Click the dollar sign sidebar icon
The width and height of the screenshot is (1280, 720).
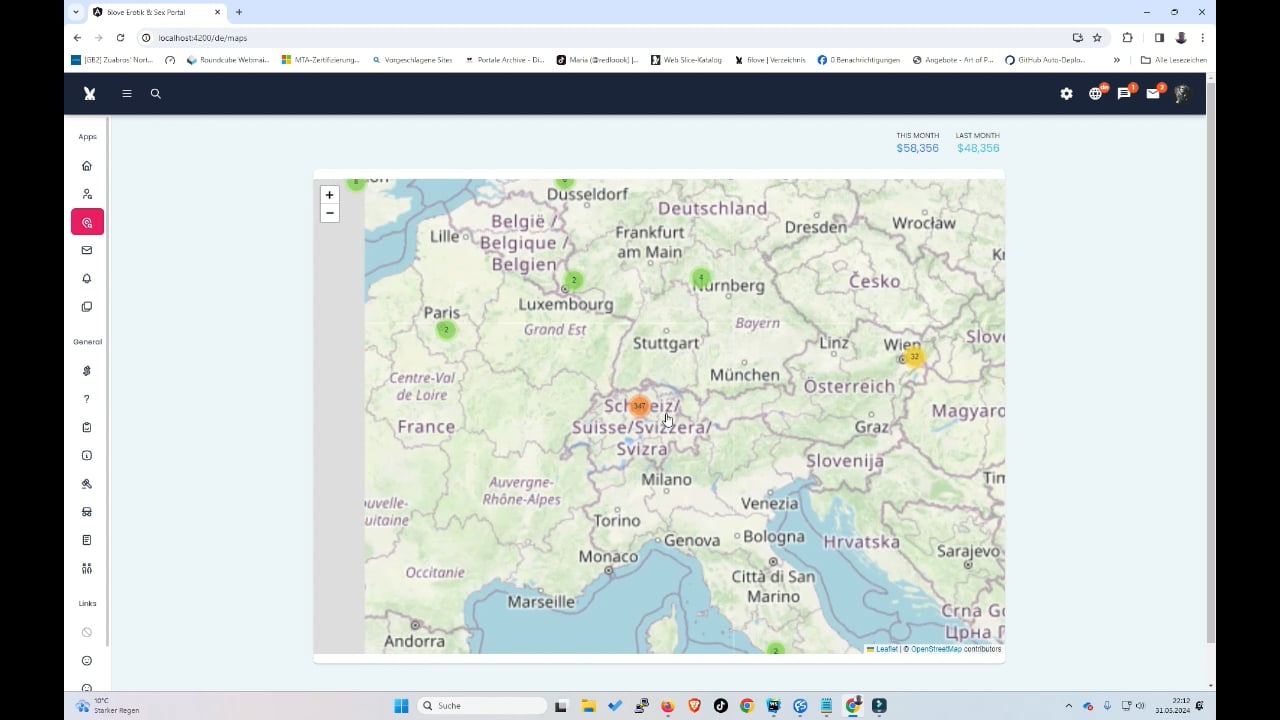click(87, 371)
